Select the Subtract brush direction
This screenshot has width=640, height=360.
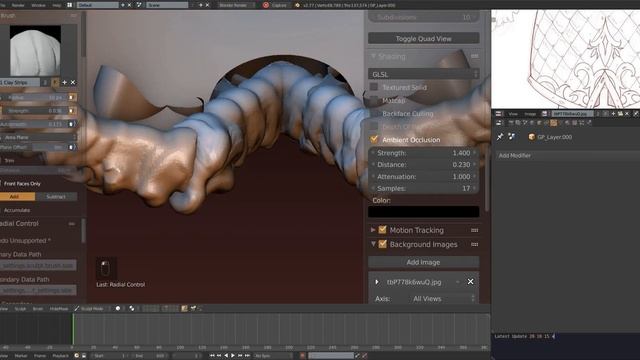tap(56, 197)
